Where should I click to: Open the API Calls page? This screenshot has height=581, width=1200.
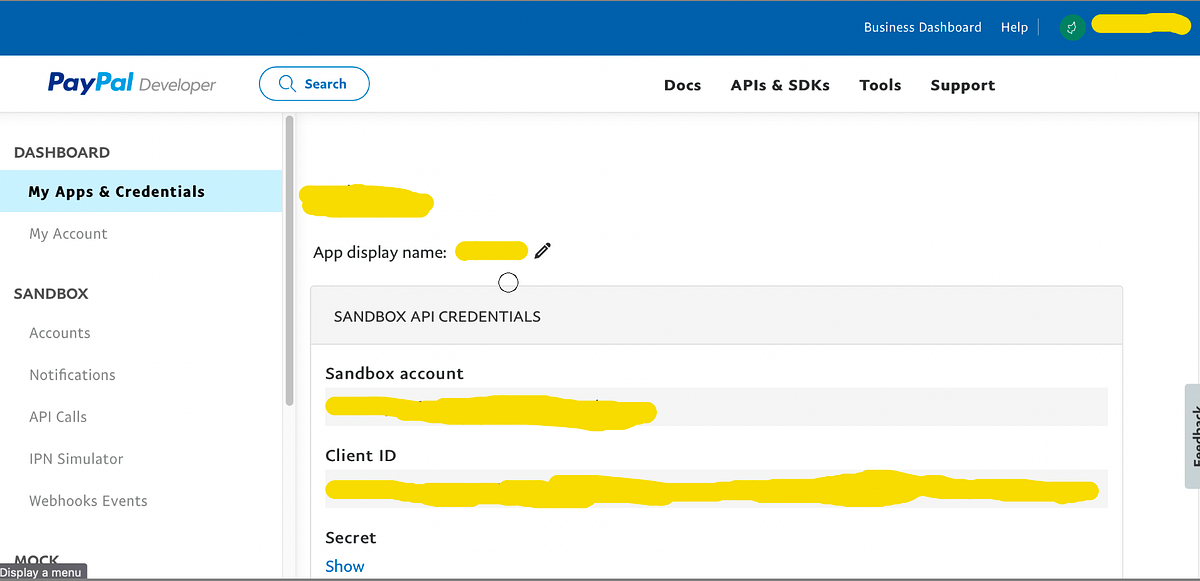(x=57, y=416)
